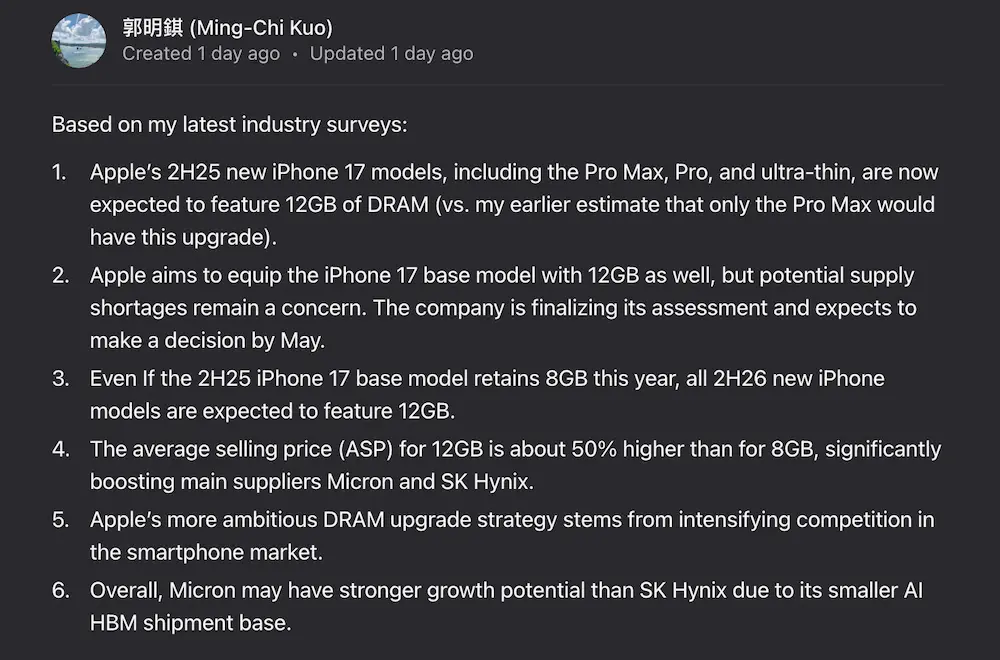Click the list number 3 marker
The width and height of the screenshot is (1000, 660).
[x=60, y=379]
